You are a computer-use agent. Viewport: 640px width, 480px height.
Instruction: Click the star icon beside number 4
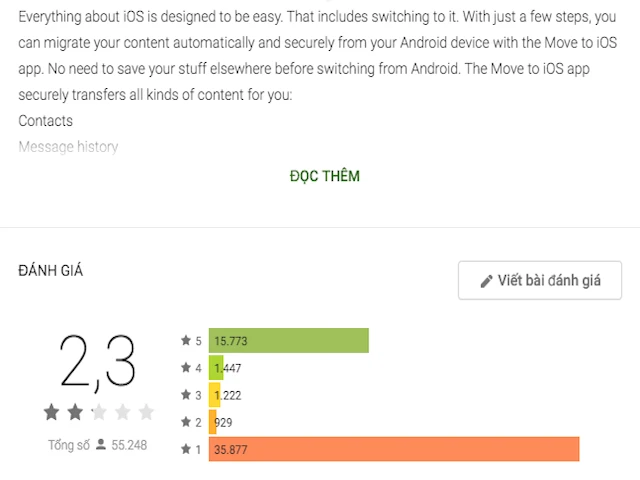tap(185, 368)
